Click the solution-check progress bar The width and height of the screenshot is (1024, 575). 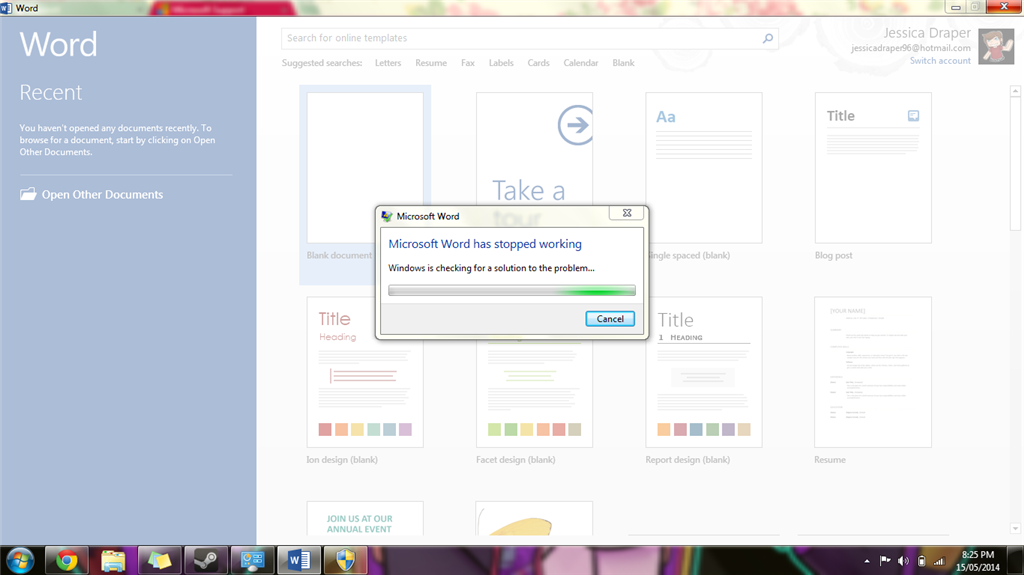tap(511, 290)
